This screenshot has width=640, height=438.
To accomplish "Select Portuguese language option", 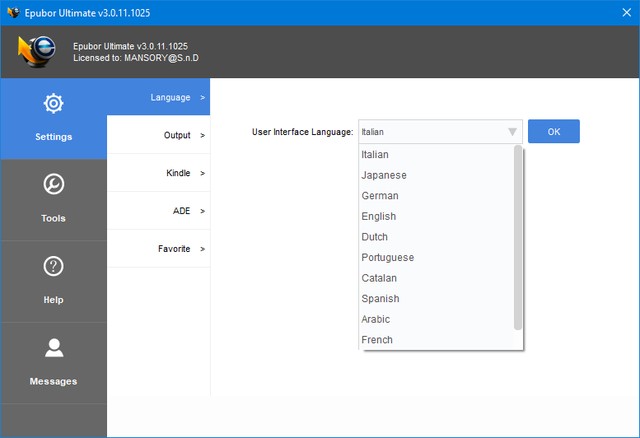I will (387, 257).
